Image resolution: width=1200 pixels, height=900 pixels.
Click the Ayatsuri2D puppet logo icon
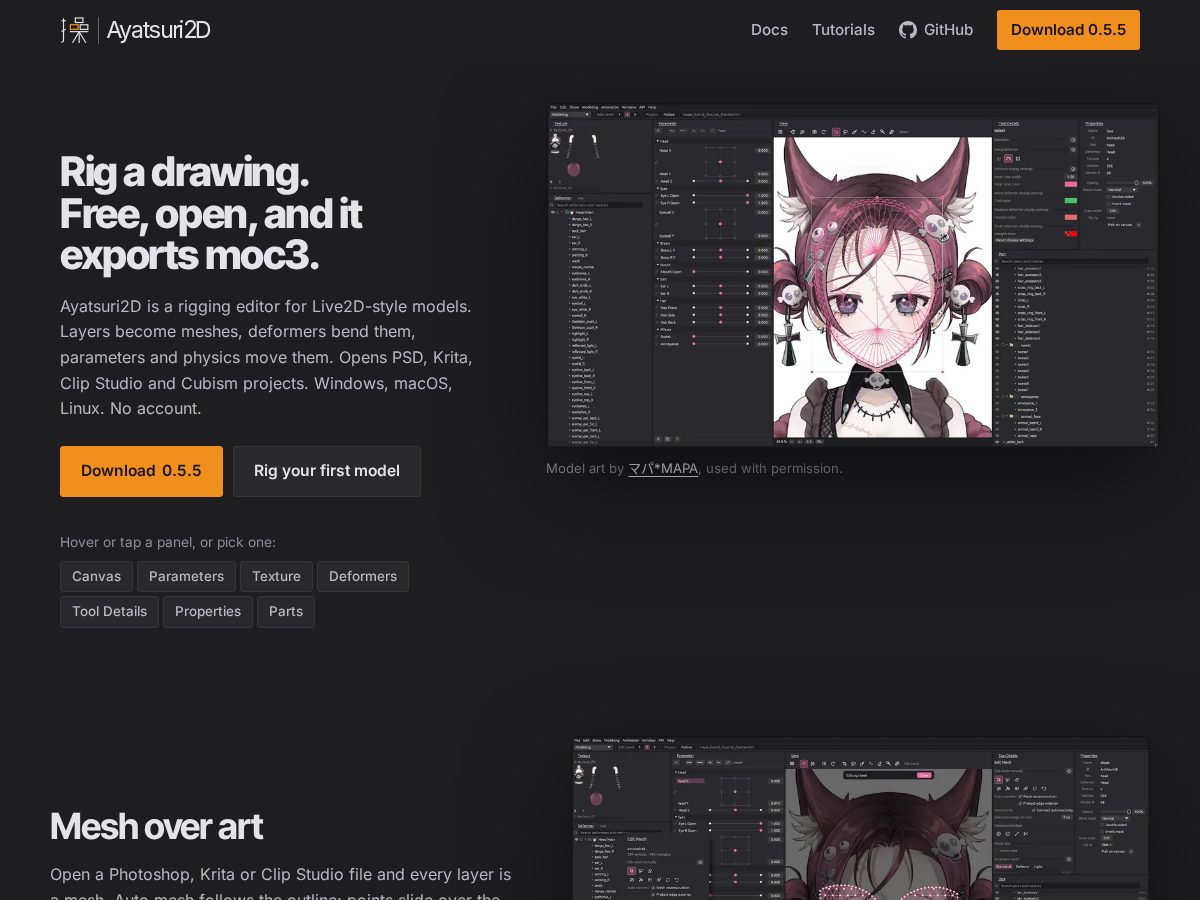[x=75, y=30]
